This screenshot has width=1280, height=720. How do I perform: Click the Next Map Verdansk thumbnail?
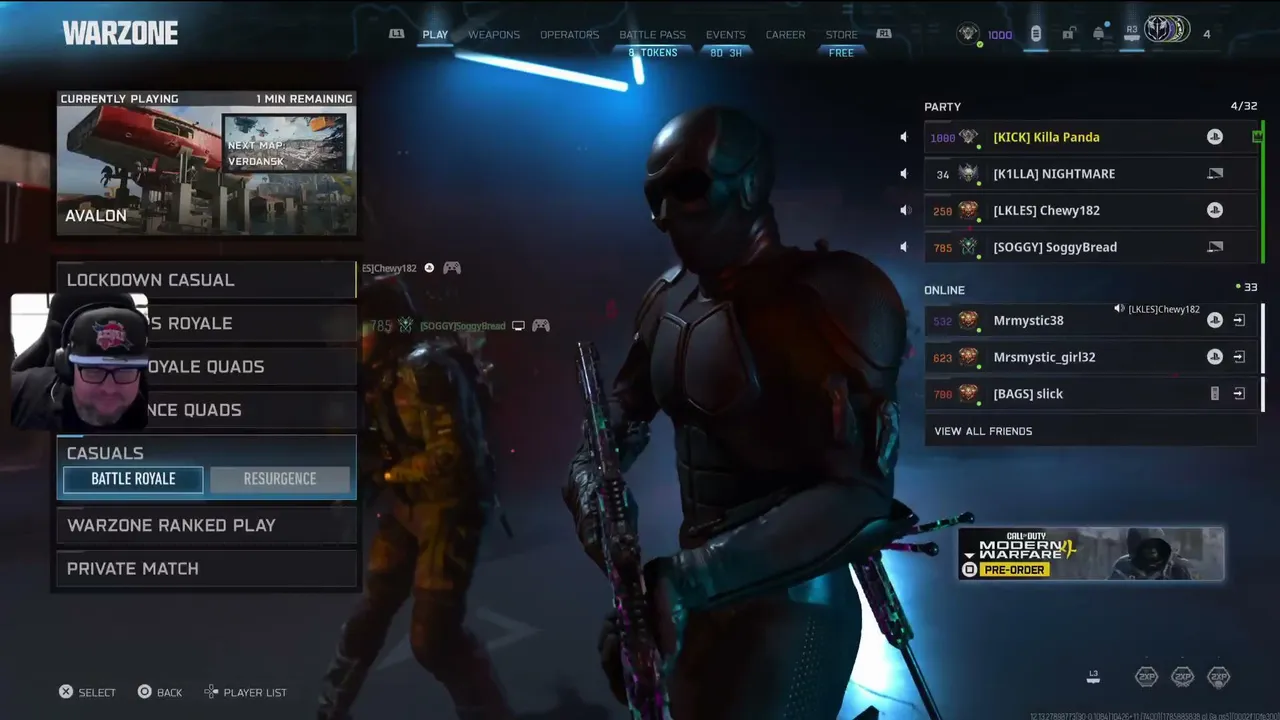pos(285,142)
